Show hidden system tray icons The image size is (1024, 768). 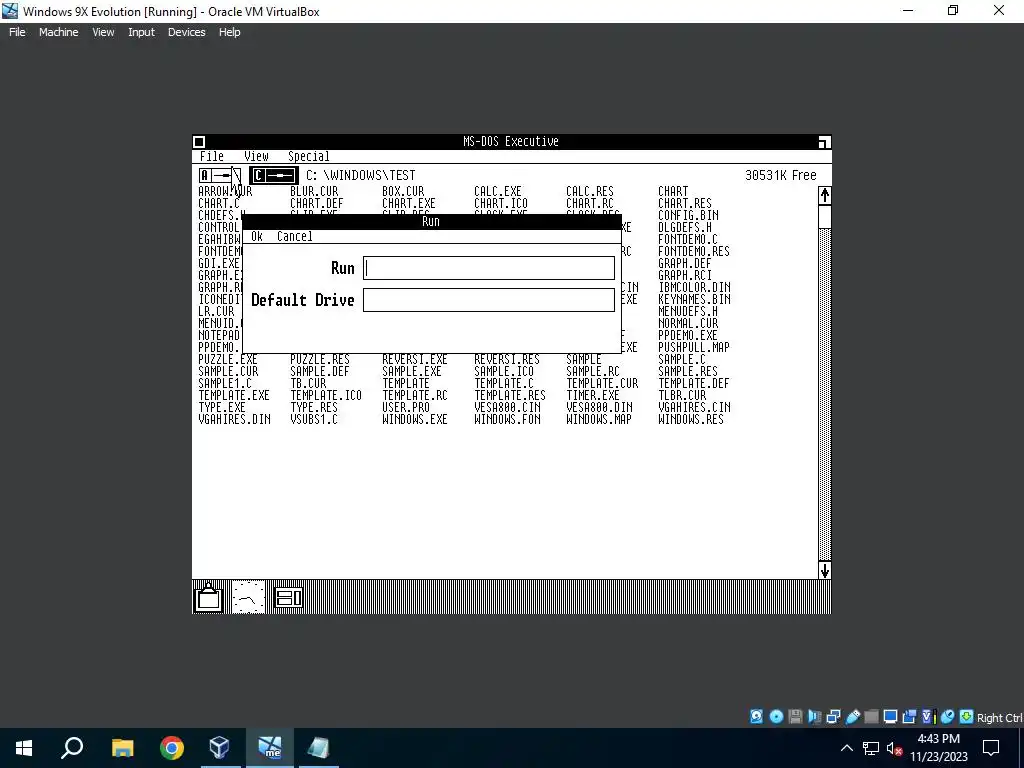pyautogui.click(x=846, y=748)
